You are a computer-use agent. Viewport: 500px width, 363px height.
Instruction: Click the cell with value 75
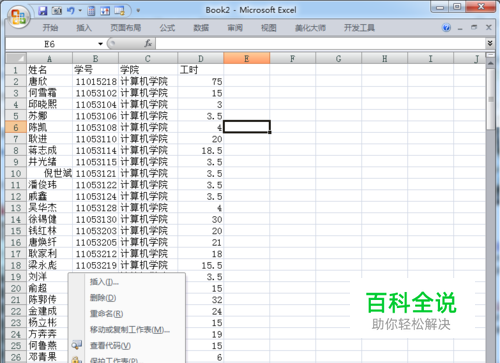[200, 81]
